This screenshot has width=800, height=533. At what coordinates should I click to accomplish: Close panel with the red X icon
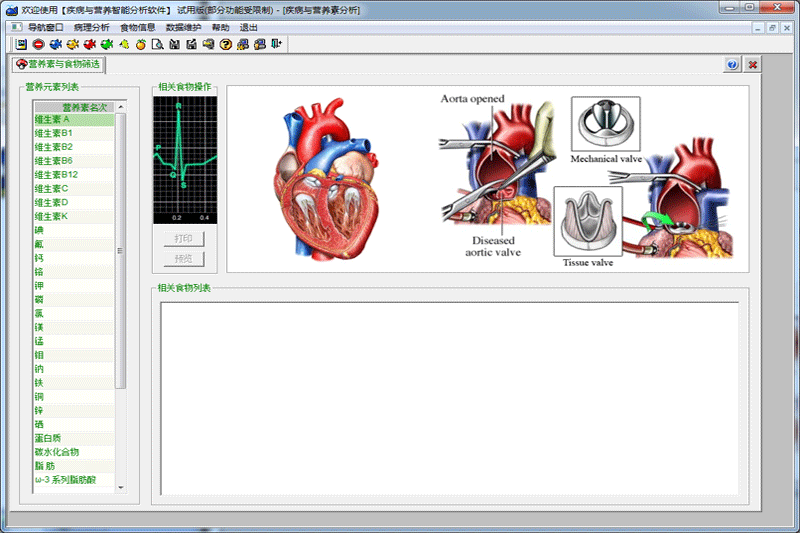[x=753, y=64]
